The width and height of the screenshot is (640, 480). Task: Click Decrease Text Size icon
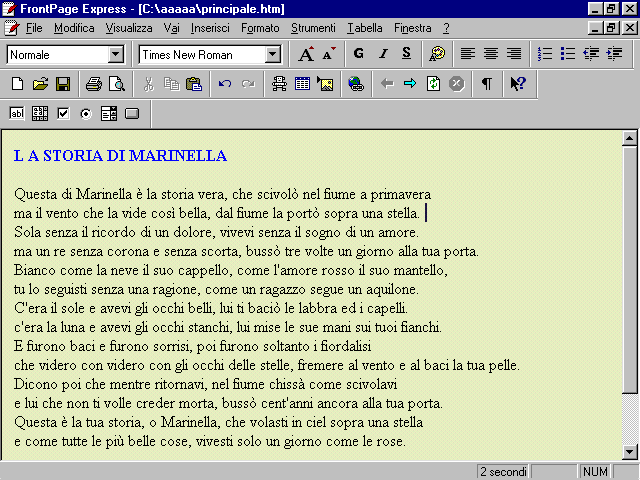329,54
